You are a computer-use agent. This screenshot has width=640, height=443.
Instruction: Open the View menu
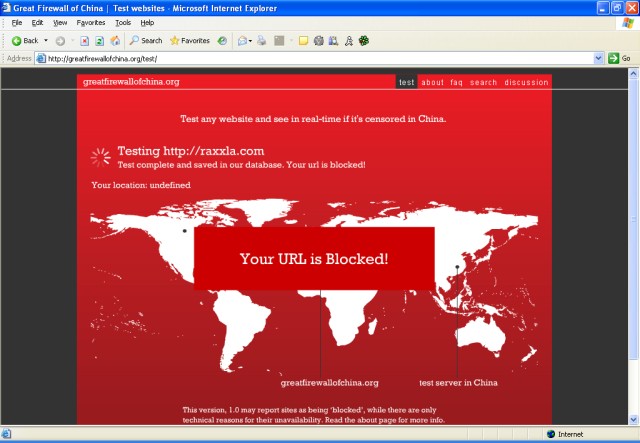pos(60,22)
